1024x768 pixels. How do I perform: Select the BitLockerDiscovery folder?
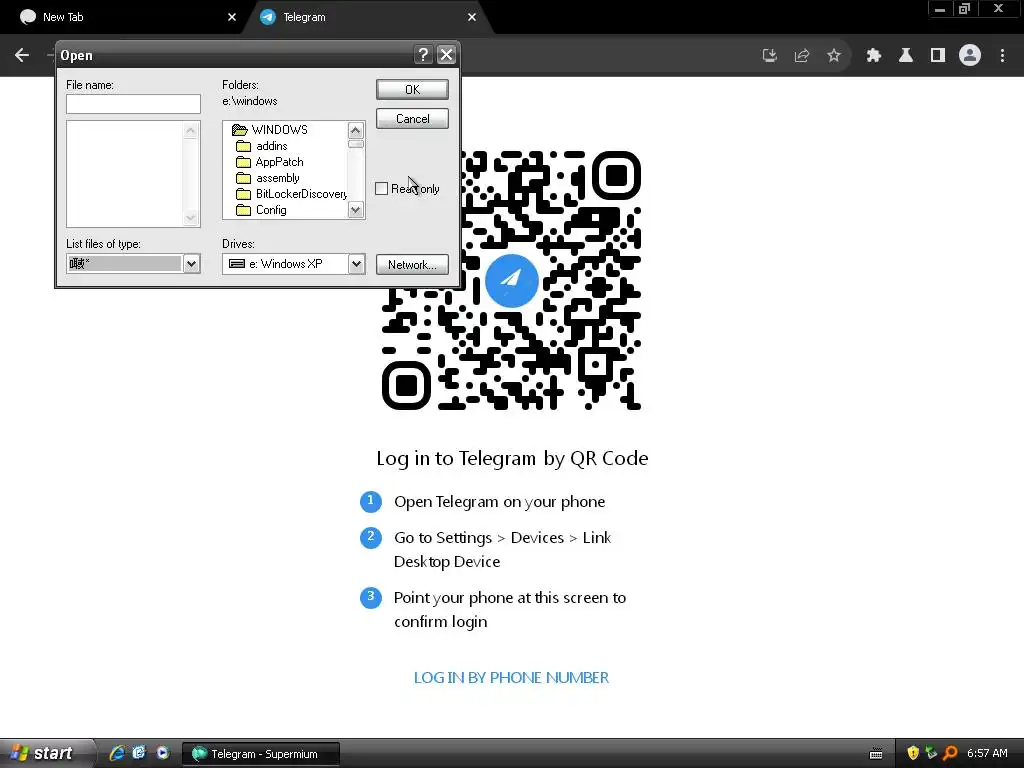291,194
